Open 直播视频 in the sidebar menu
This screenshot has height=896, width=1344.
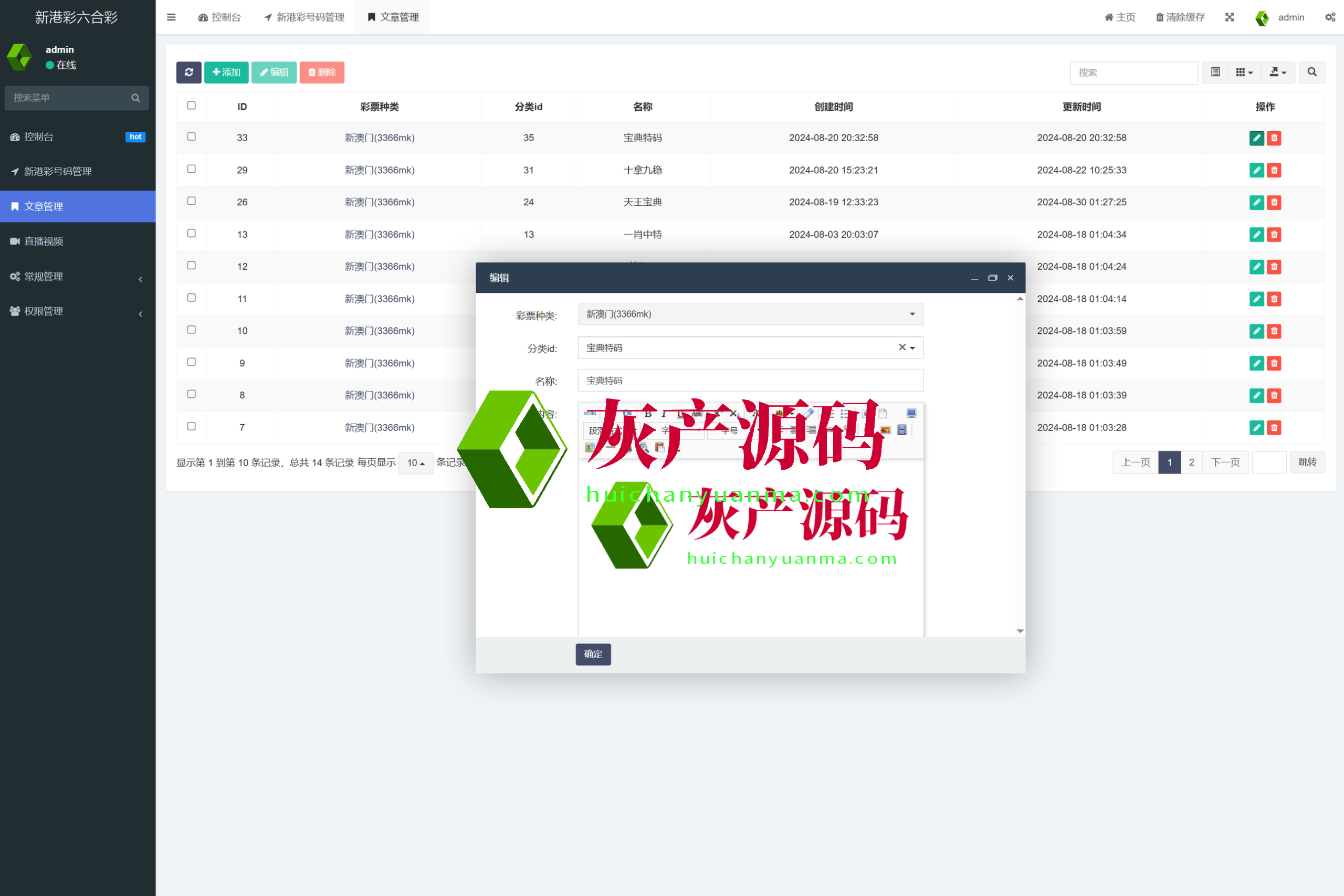pyautogui.click(x=44, y=241)
